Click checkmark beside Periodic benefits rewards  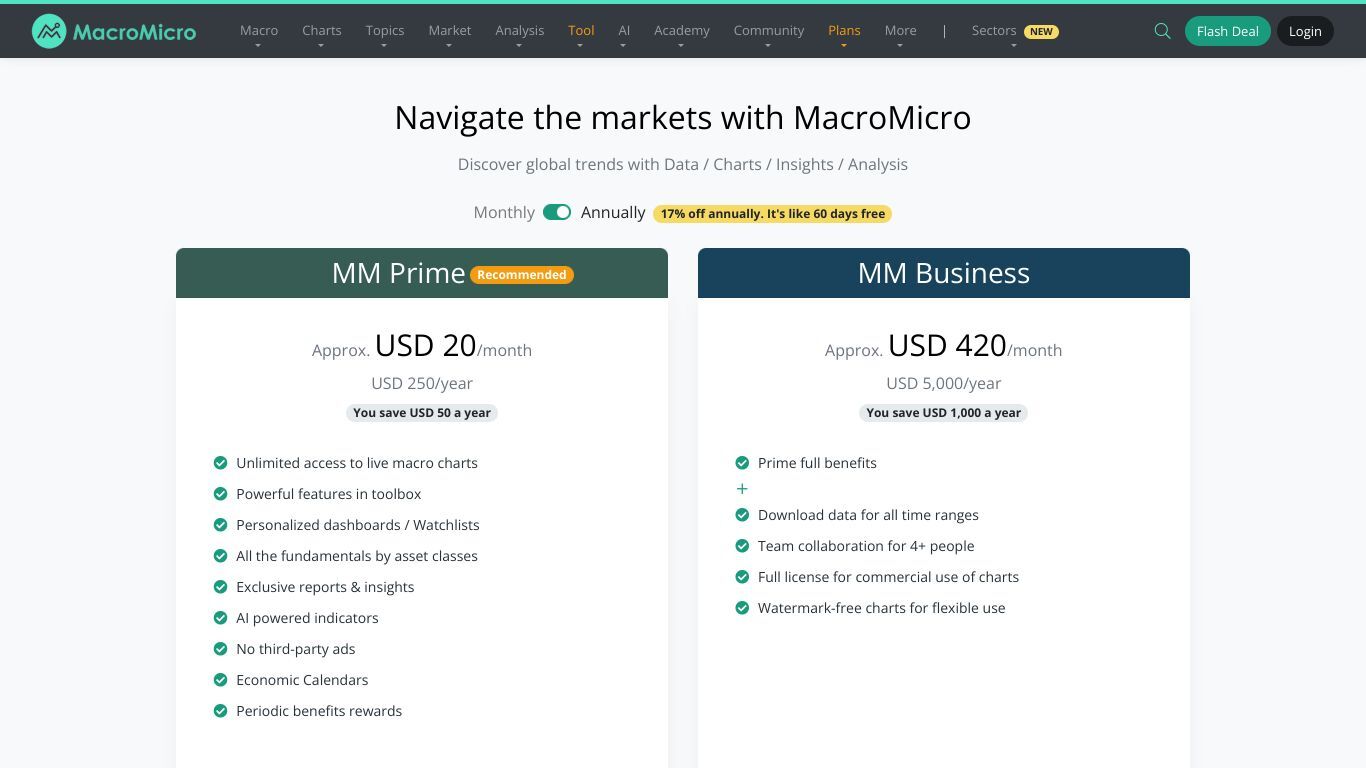tap(220, 711)
